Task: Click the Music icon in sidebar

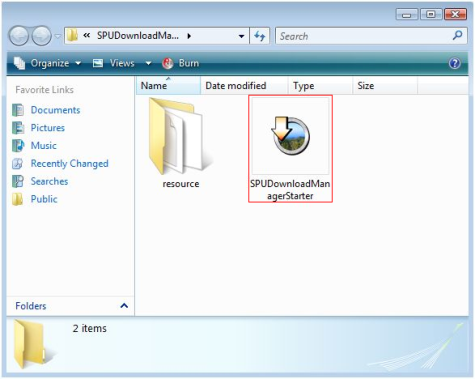Action: (18, 146)
